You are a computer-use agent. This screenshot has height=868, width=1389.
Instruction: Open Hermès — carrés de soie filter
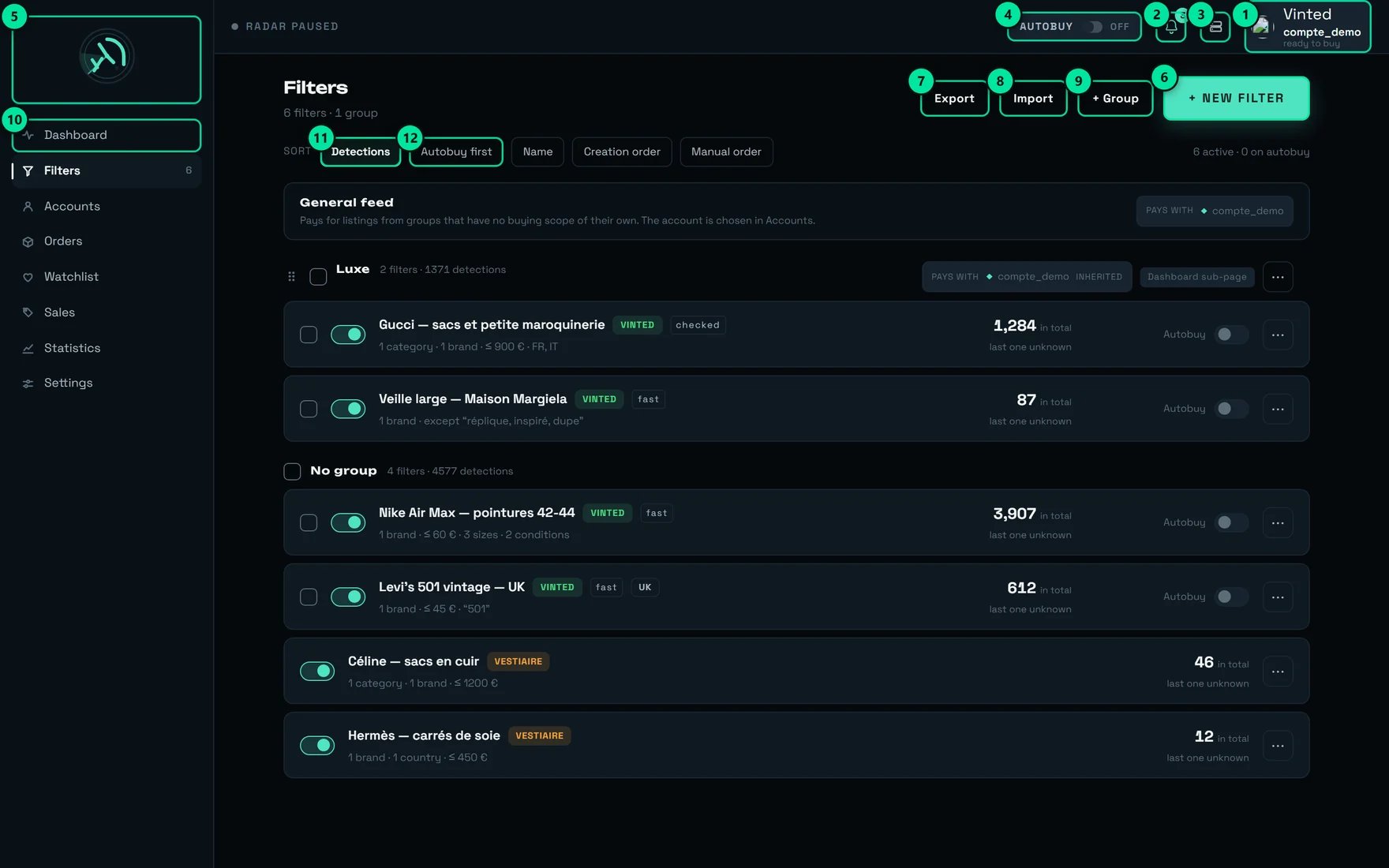click(424, 735)
